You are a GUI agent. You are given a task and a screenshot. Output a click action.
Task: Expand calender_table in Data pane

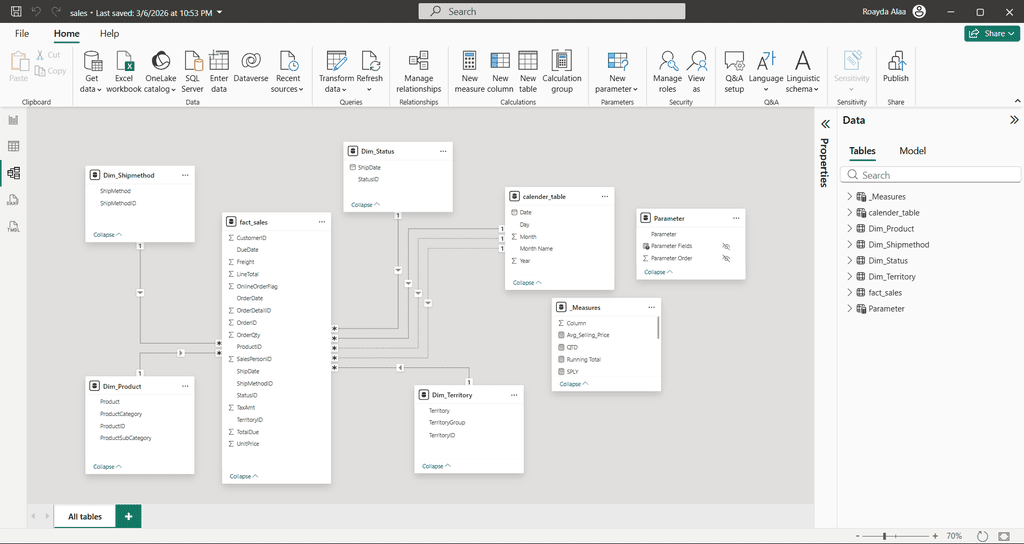pos(850,212)
